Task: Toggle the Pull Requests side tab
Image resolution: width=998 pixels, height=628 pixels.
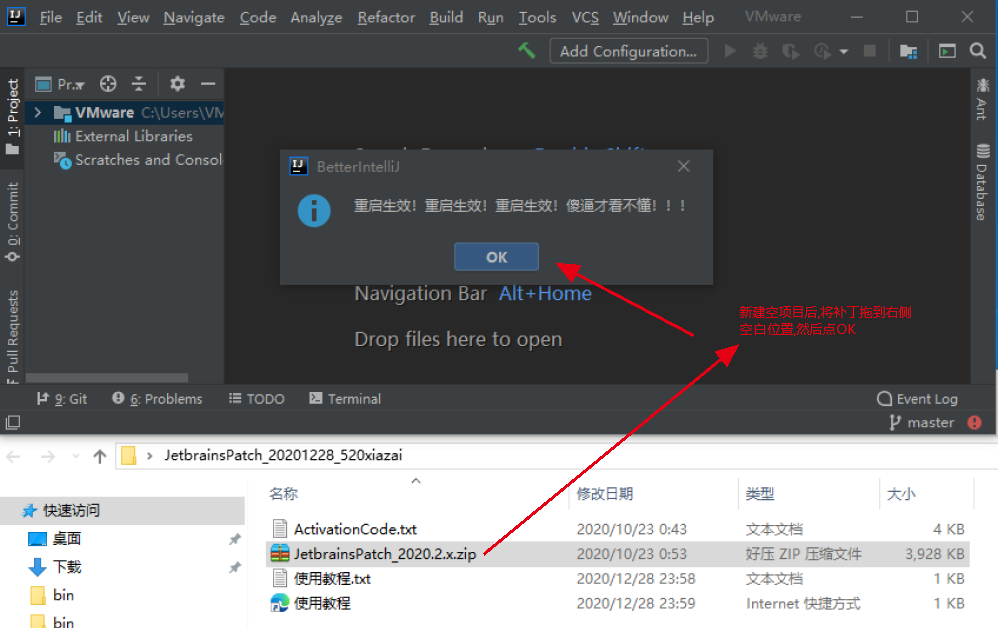Action: tap(12, 336)
